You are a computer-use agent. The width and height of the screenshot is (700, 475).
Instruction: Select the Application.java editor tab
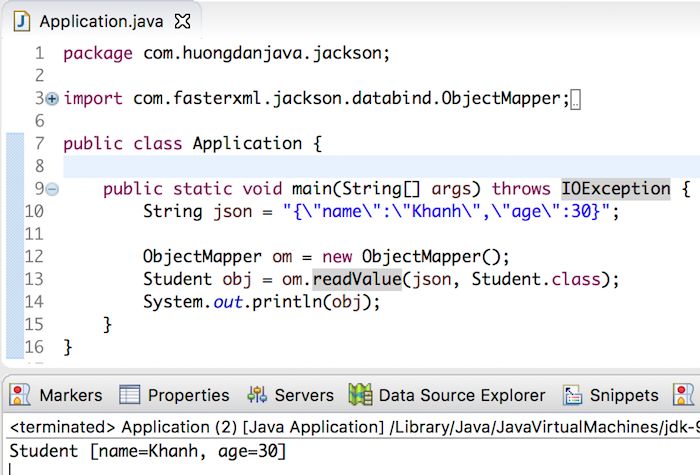click(101, 21)
